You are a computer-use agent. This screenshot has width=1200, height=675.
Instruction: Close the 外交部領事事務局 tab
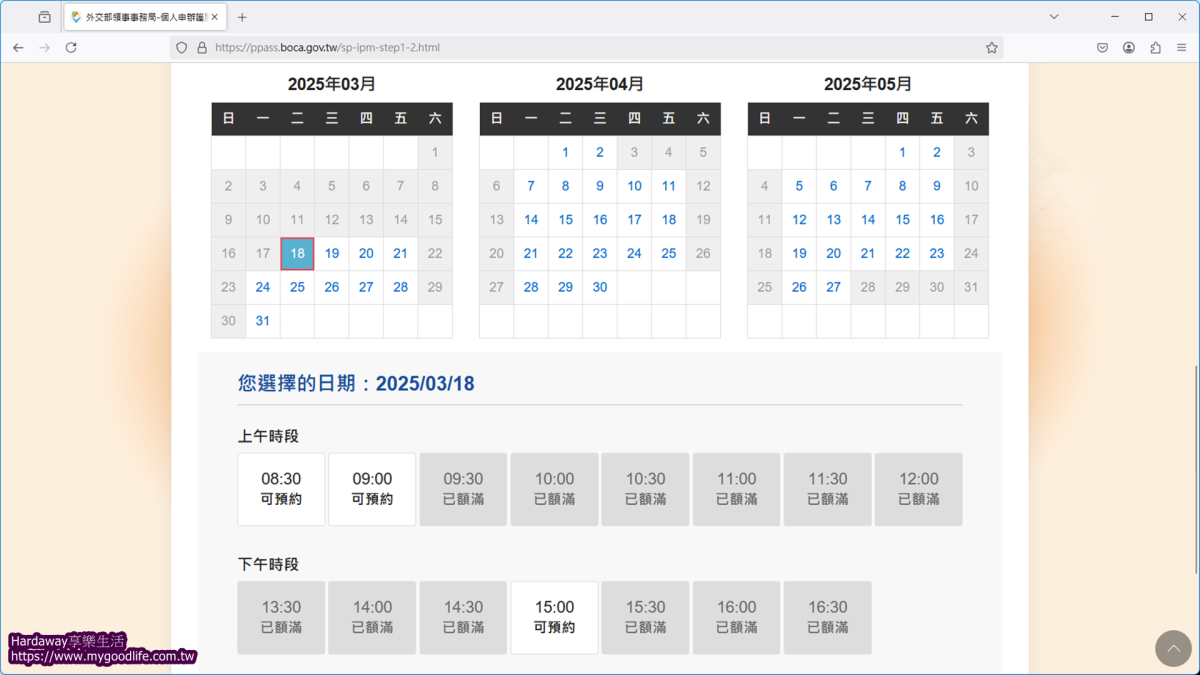click(214, 17)
